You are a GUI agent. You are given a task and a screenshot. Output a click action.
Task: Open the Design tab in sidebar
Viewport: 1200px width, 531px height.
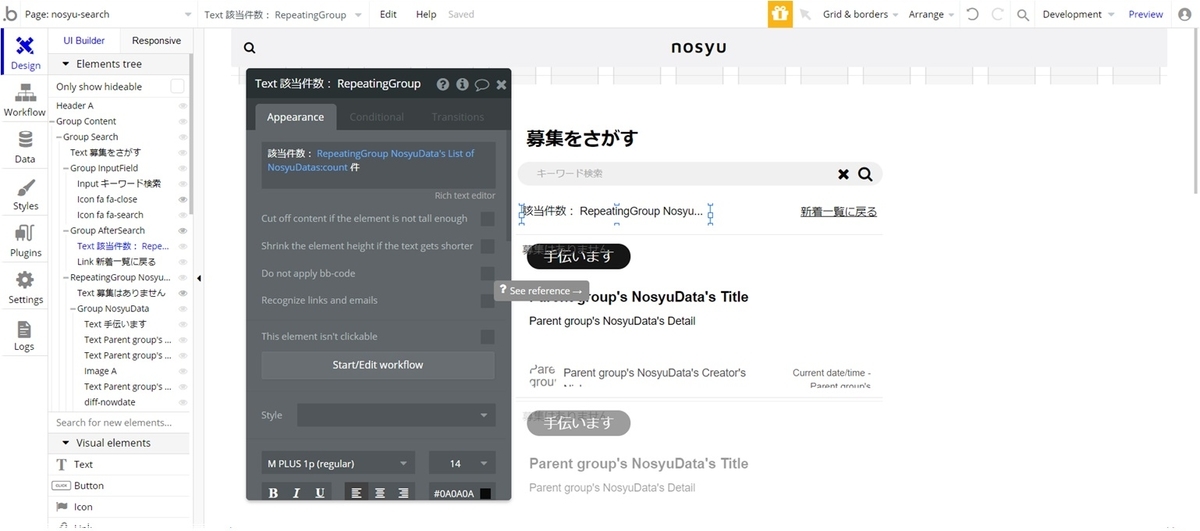click(25, 52)
